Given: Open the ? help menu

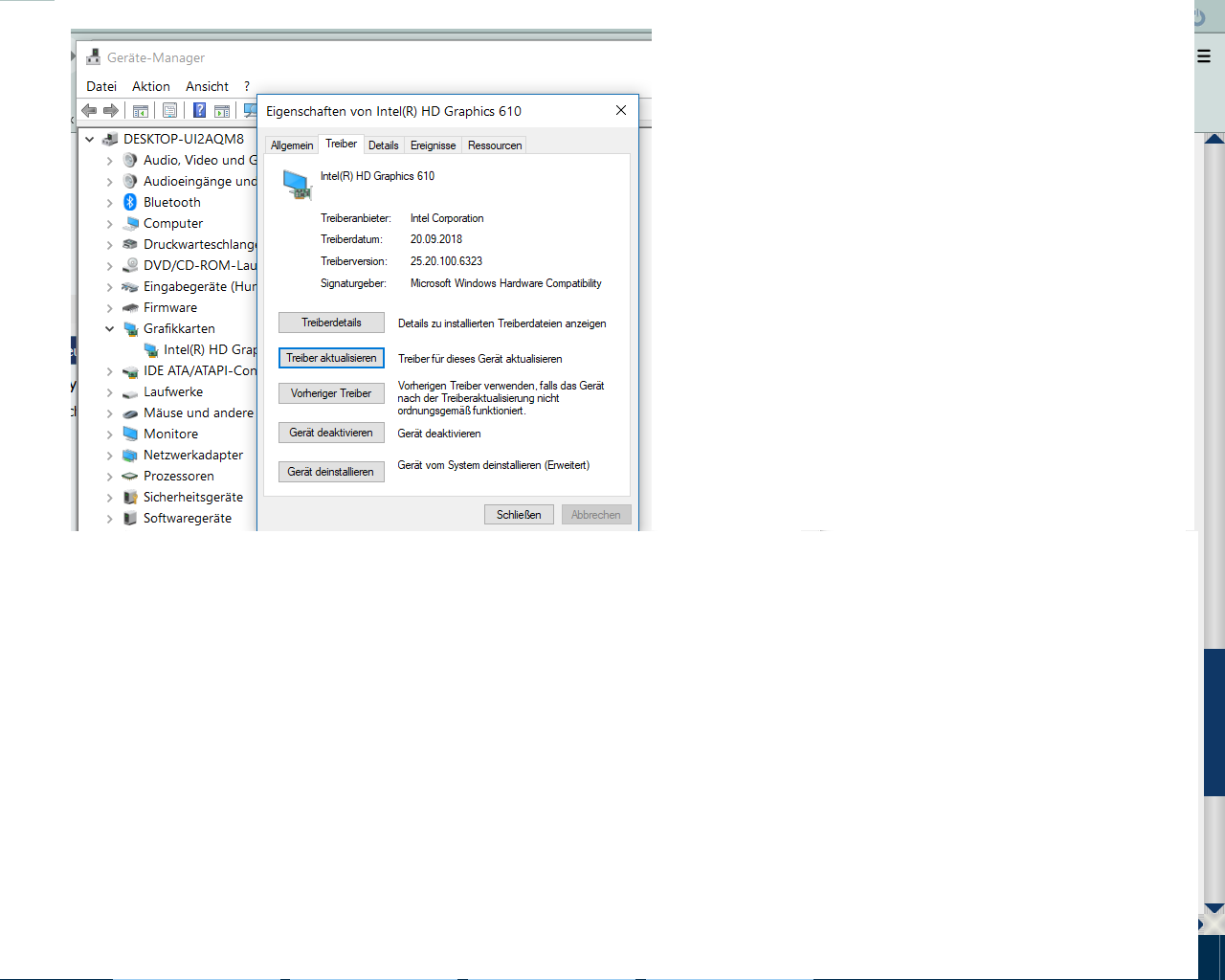Looking at the screenshot, I should coord(247,86).
